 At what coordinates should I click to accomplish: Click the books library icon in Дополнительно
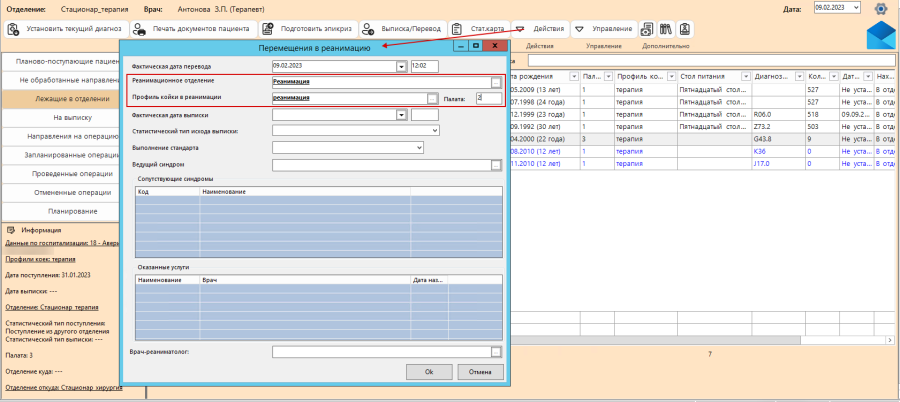[666, 29]
